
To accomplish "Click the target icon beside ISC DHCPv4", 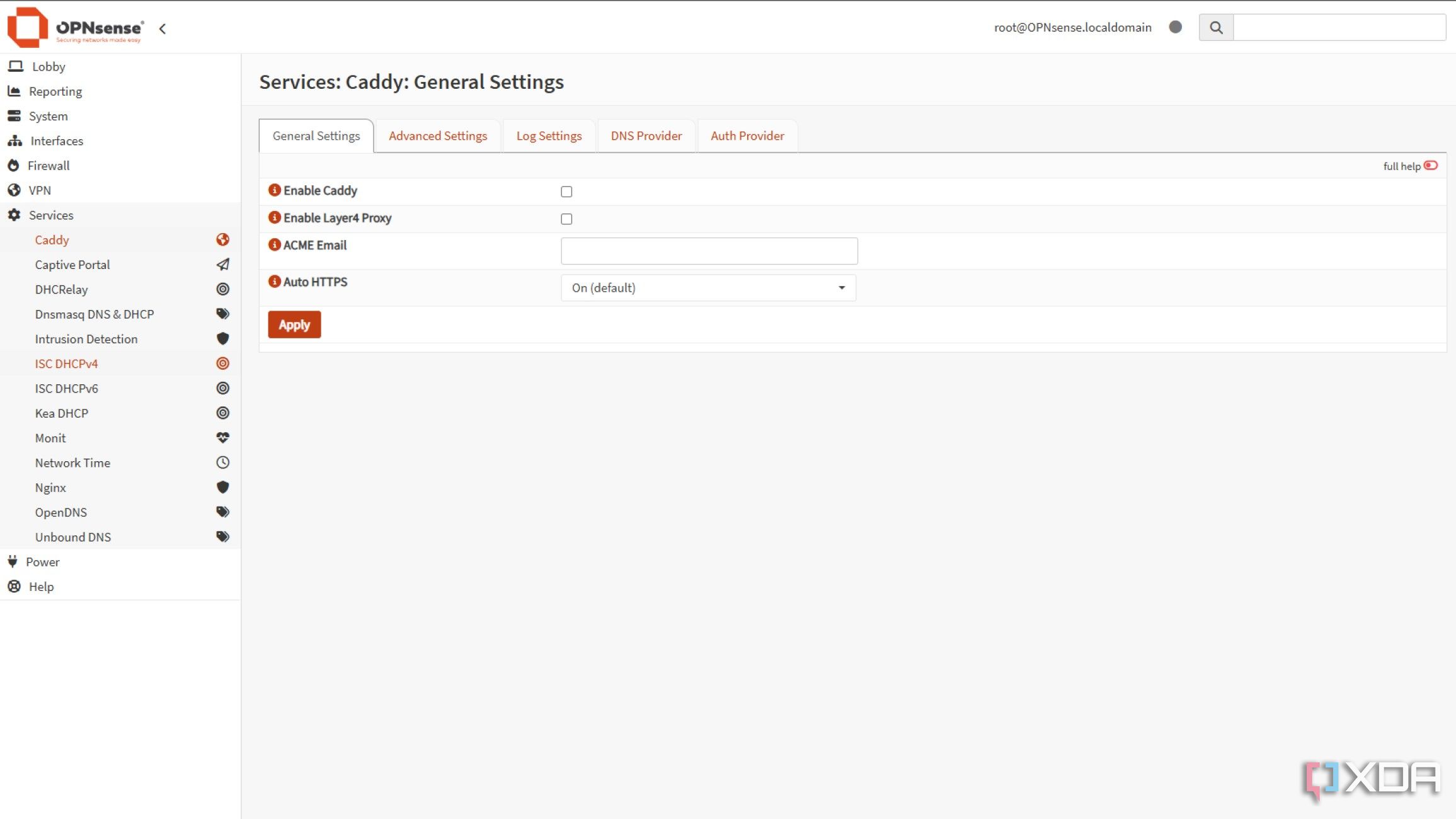I will 222,364.
